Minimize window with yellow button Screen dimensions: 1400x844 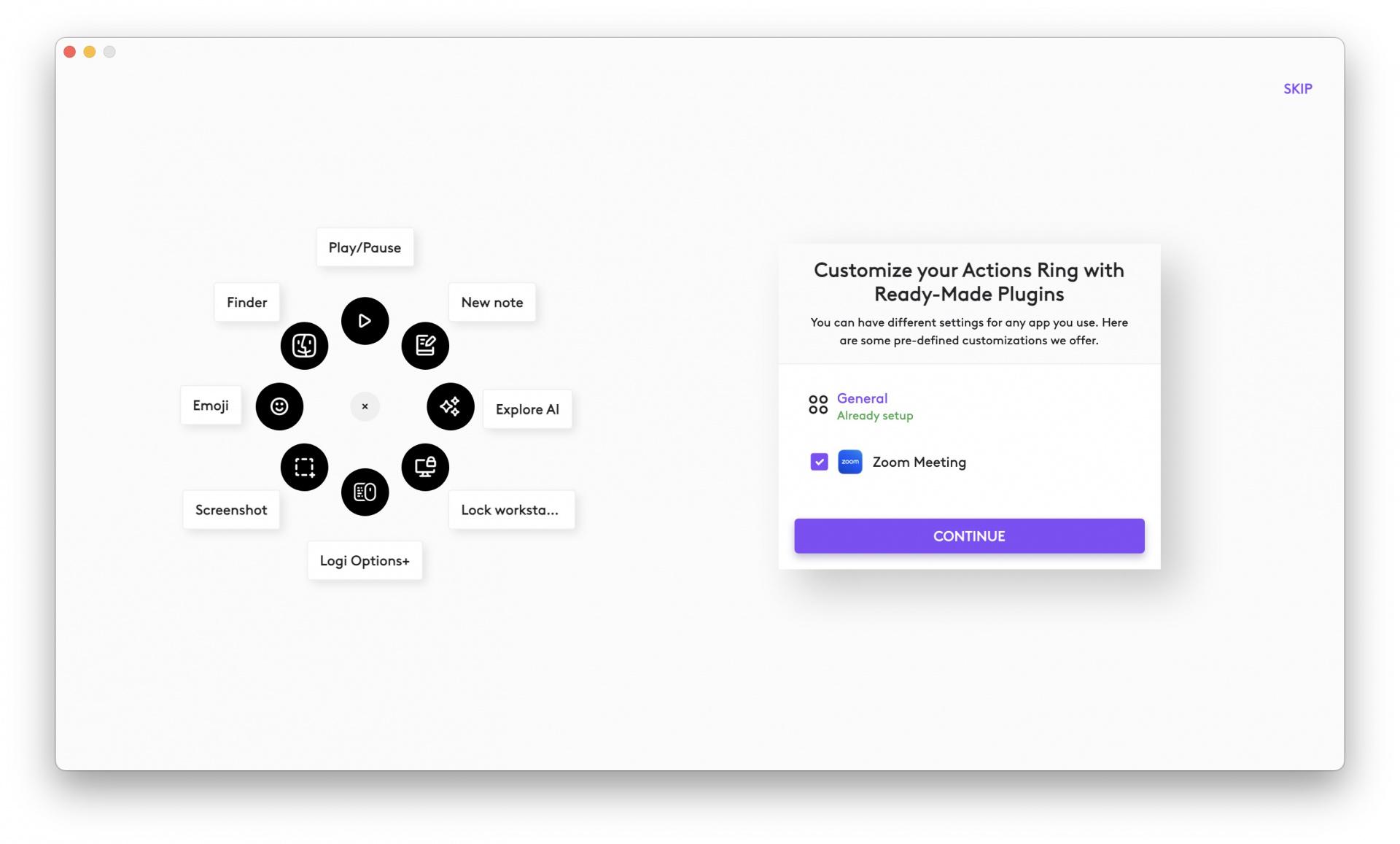pos(90,52)
